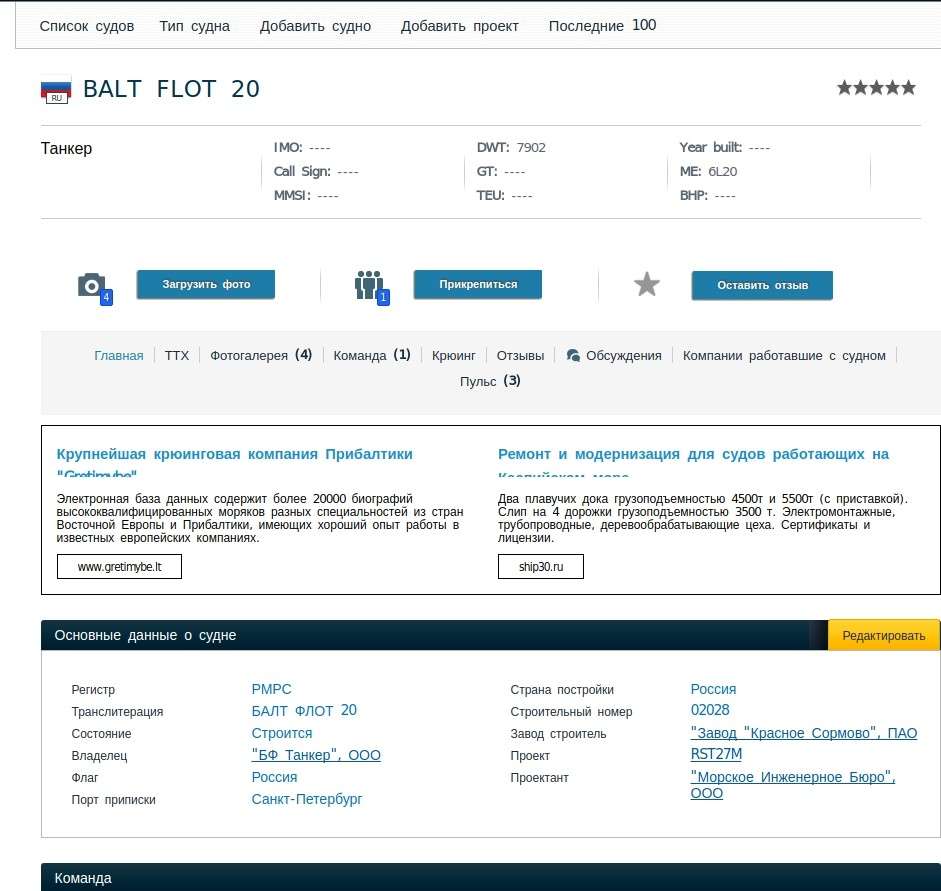Screen dimensions: 941x891
Task: Open the shipyard link Завод Красное Сормово, ПАО
Action: pos(804,733)
